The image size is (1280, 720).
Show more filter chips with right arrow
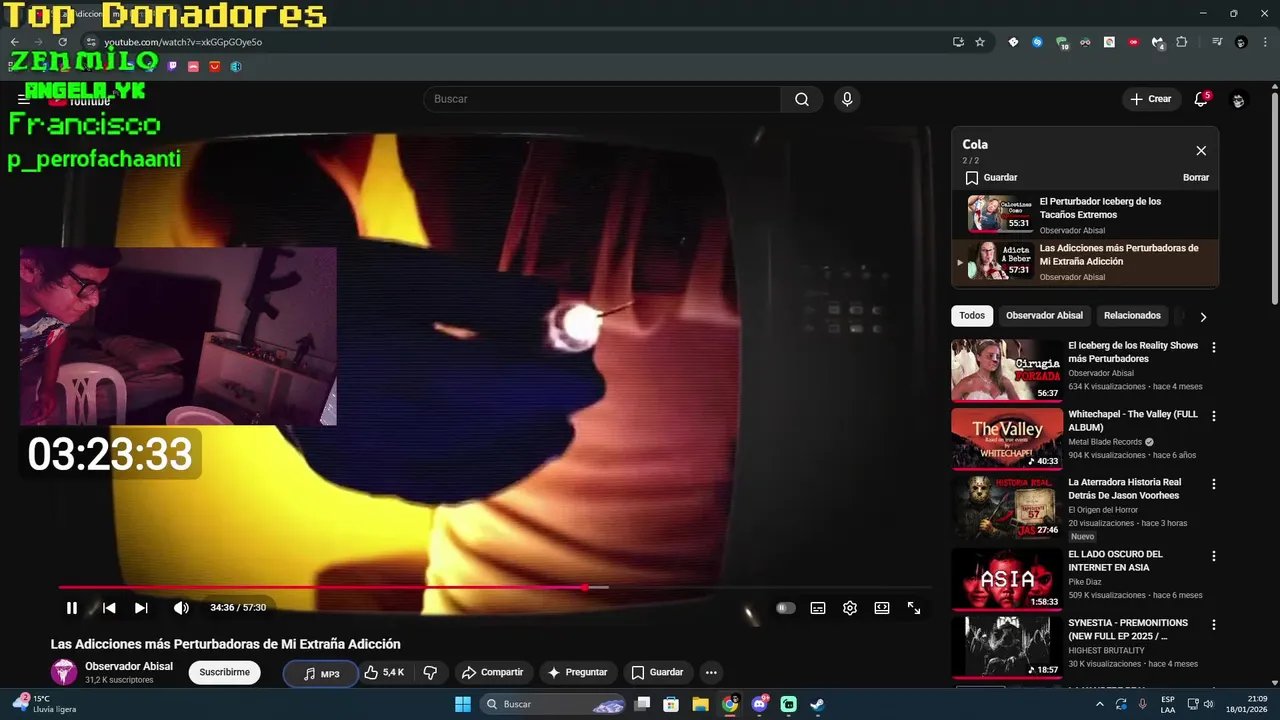point(1203,317)
